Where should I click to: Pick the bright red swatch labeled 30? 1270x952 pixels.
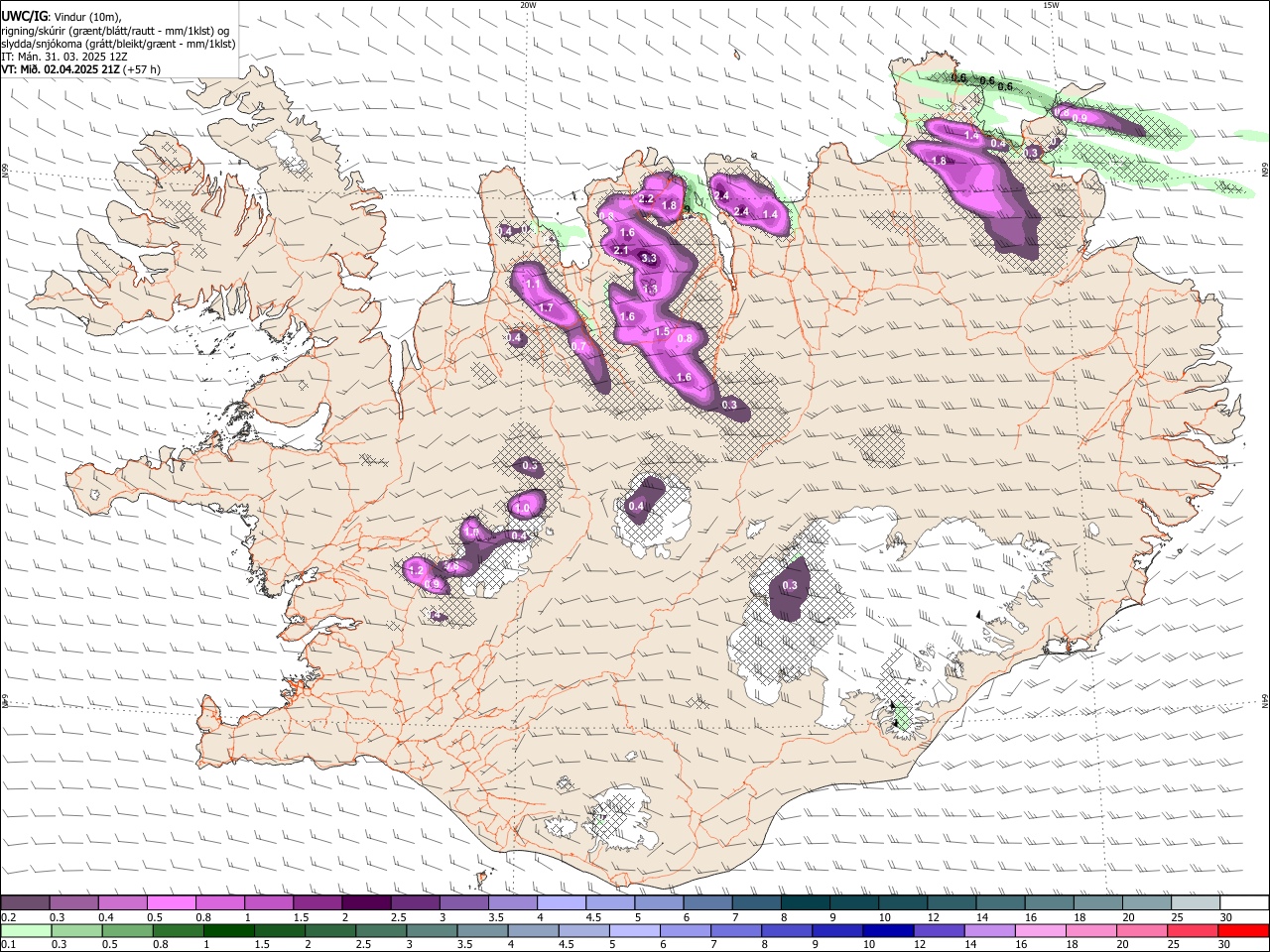click(x=1243, y=930)
